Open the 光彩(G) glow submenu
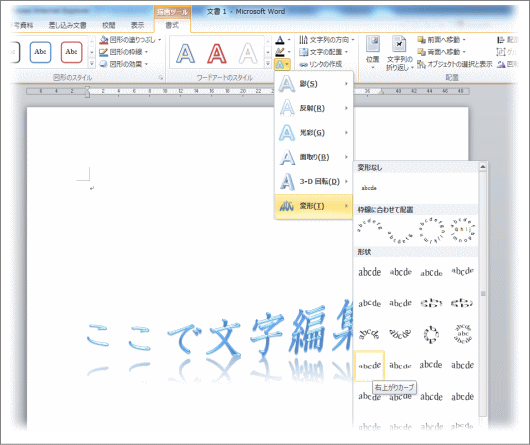 [314, 132]
